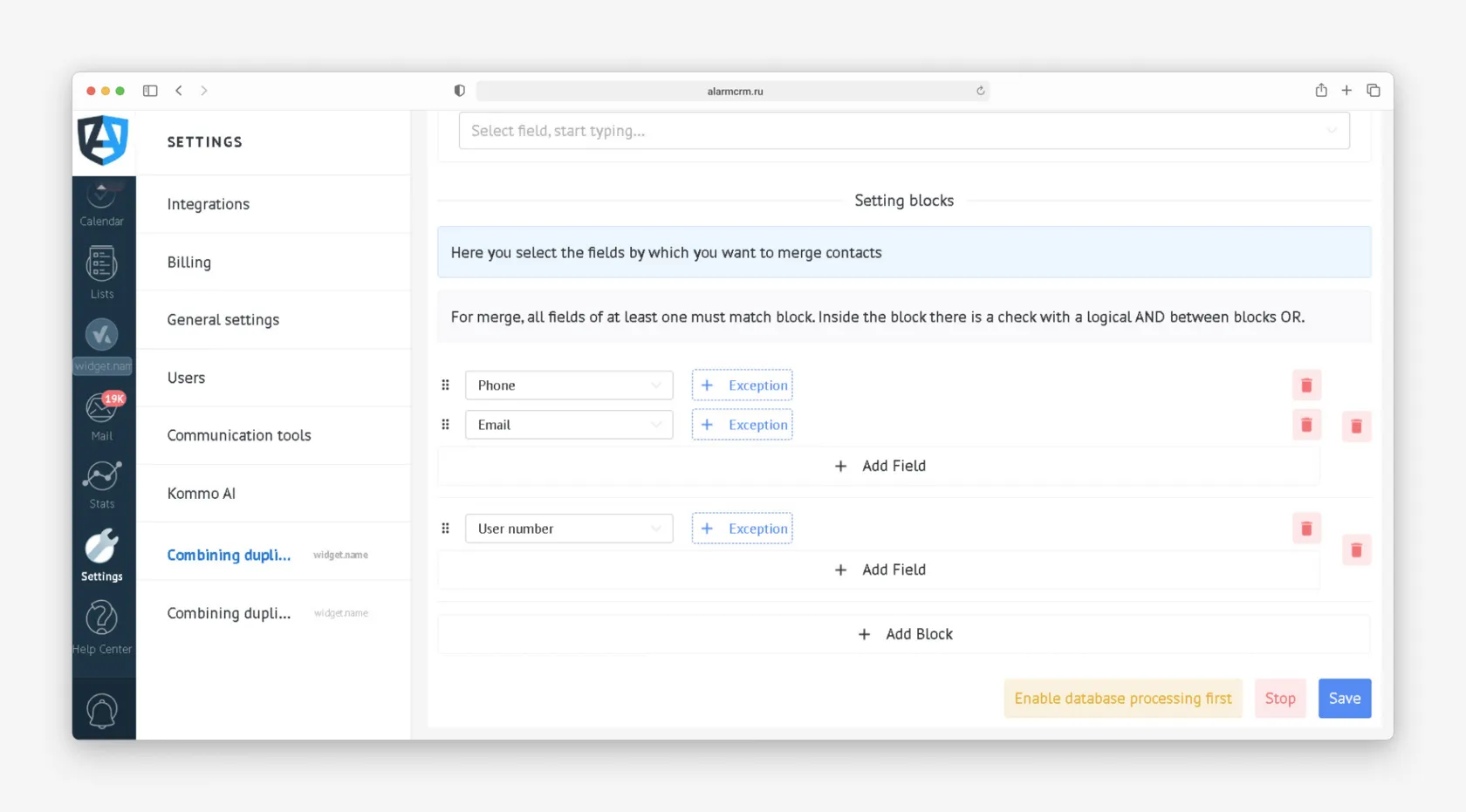Open the Integrations settings menu
Image resolution: width=1466 pixels, height=812 pixels.
tap(209, 204)
